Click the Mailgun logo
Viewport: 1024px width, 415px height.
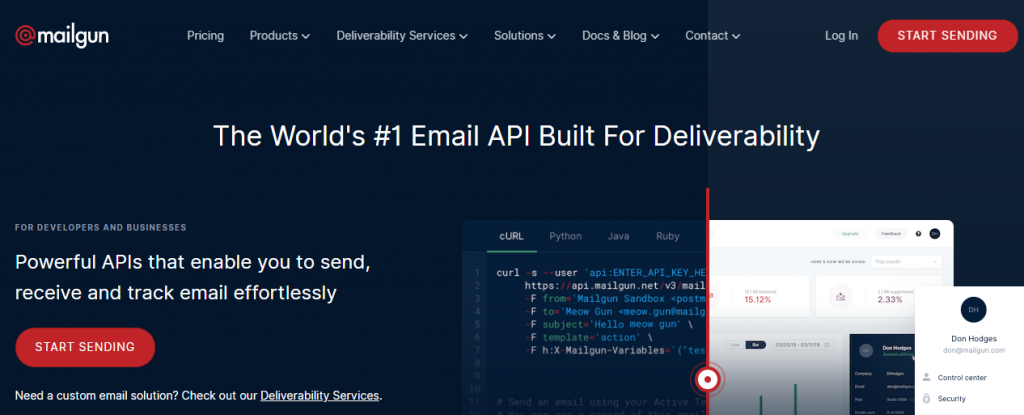click(62, 36)
